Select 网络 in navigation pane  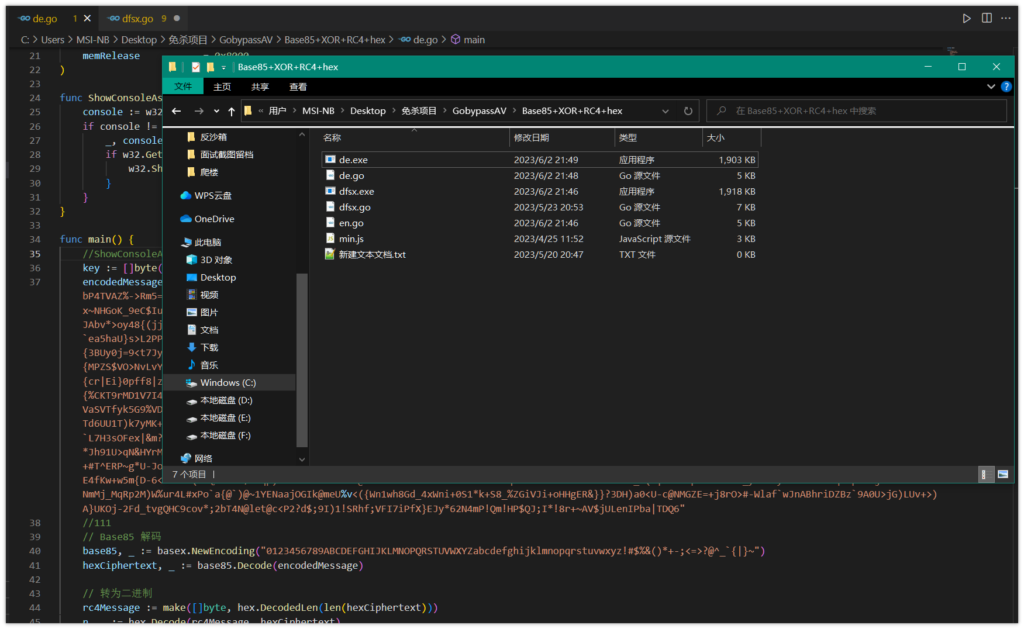tap(197, 459)
